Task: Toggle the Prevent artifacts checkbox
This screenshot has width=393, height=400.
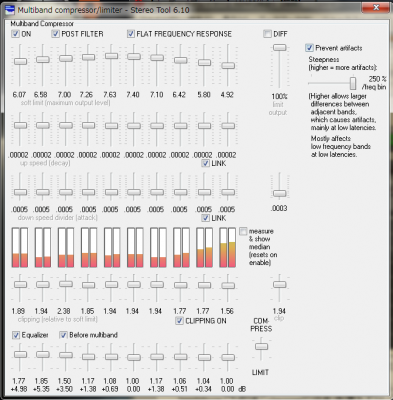Action: pos(309,48)
